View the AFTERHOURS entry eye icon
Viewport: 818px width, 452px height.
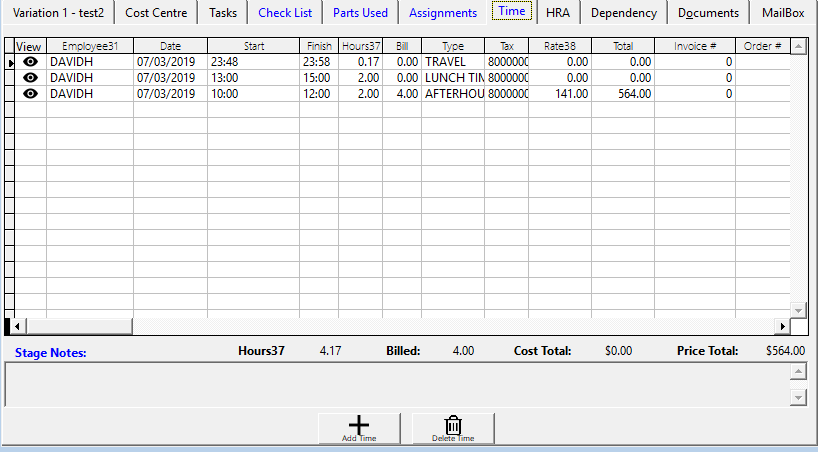pyautogui.click(x=30, y=94)
